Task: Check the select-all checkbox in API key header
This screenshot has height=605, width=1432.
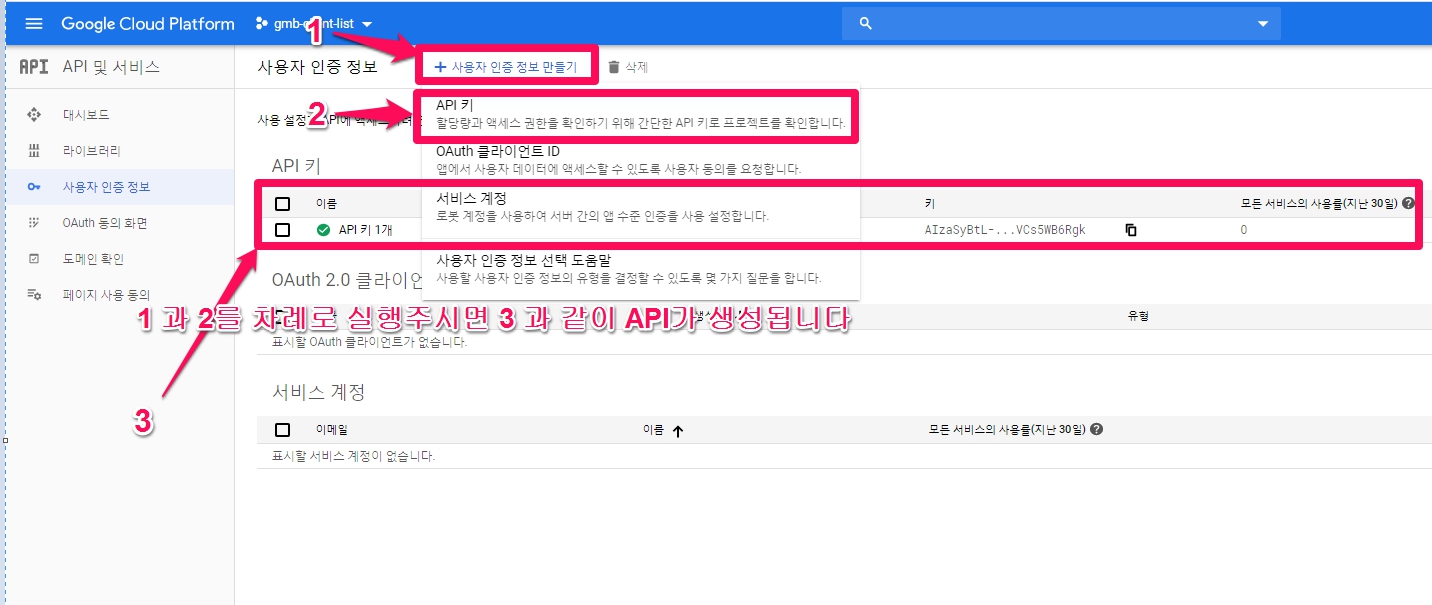Action: pos(283,204)
